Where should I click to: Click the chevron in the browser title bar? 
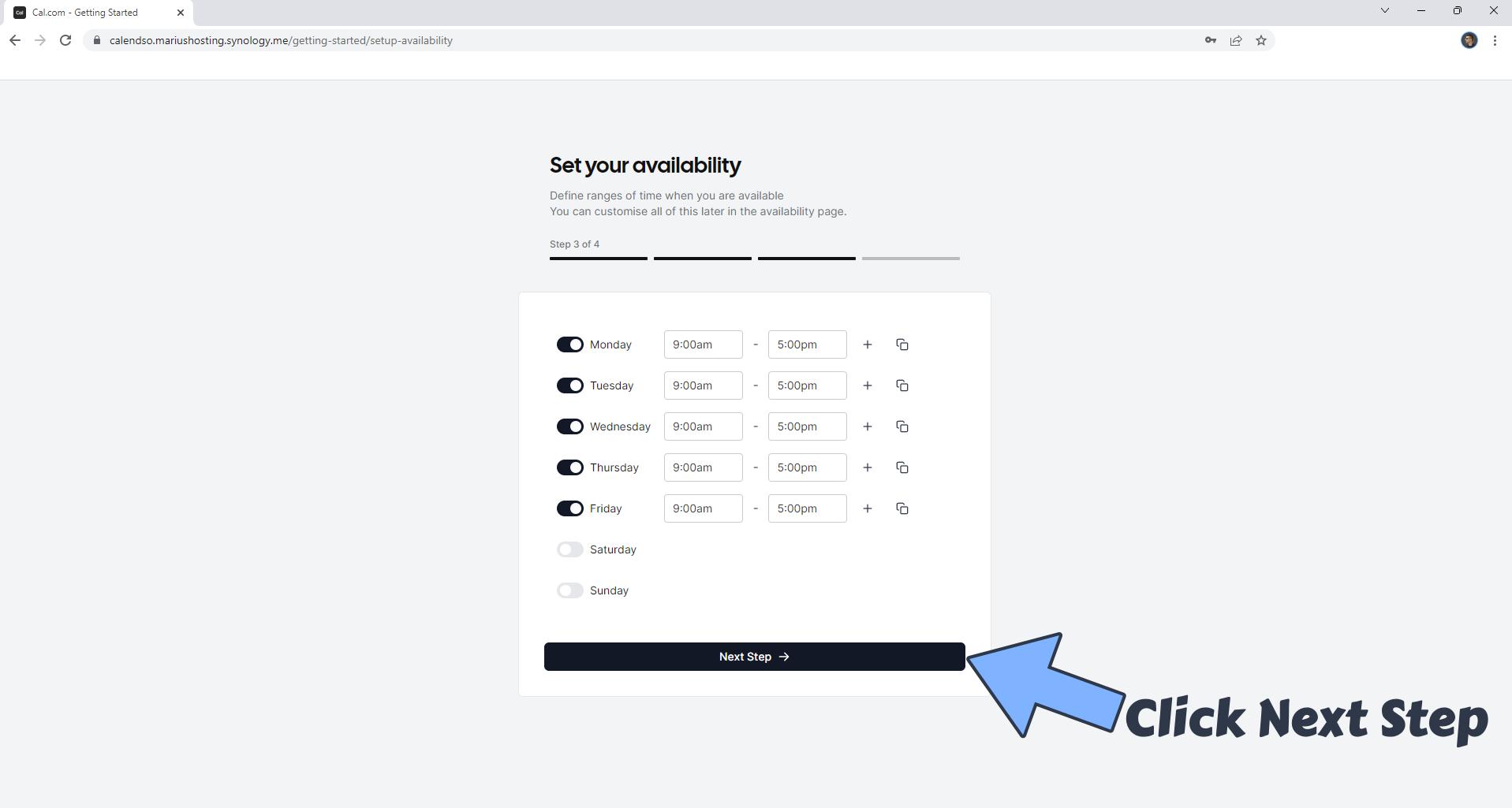[1384, 10]
